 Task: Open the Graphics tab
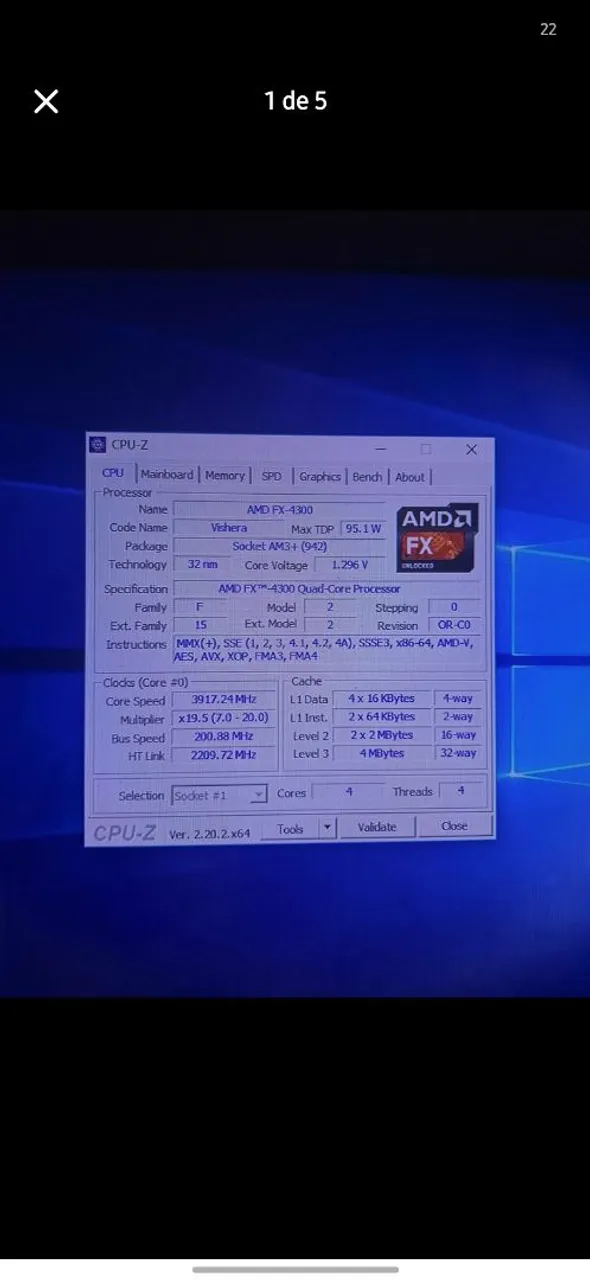[x=319, y=477]
